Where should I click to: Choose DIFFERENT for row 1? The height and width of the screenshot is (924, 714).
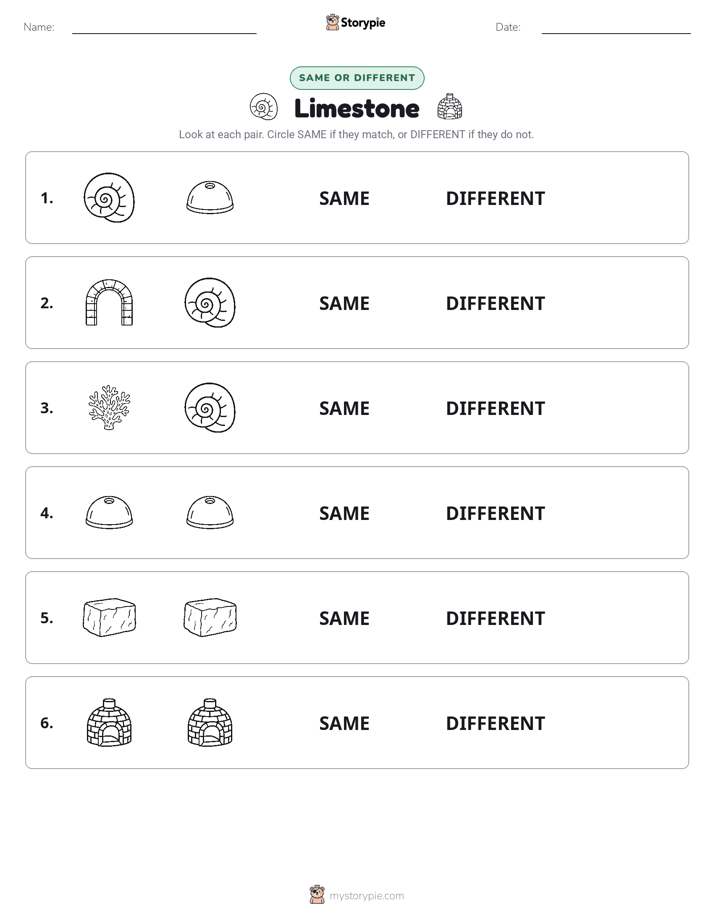[x=495, y=199]
